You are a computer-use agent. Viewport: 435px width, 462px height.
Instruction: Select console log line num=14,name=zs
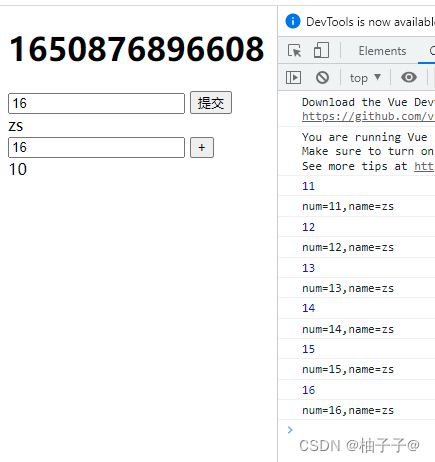[x=348, y=329]
